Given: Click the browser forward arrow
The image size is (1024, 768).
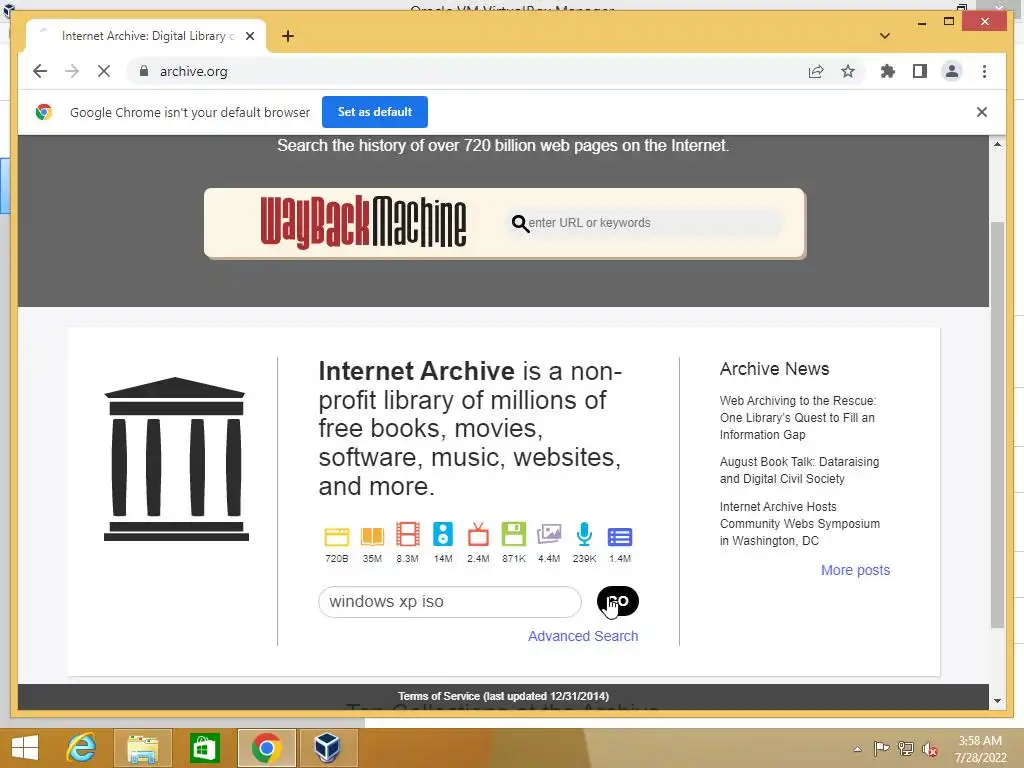Looking at the screenshot, I should (72, 71).
